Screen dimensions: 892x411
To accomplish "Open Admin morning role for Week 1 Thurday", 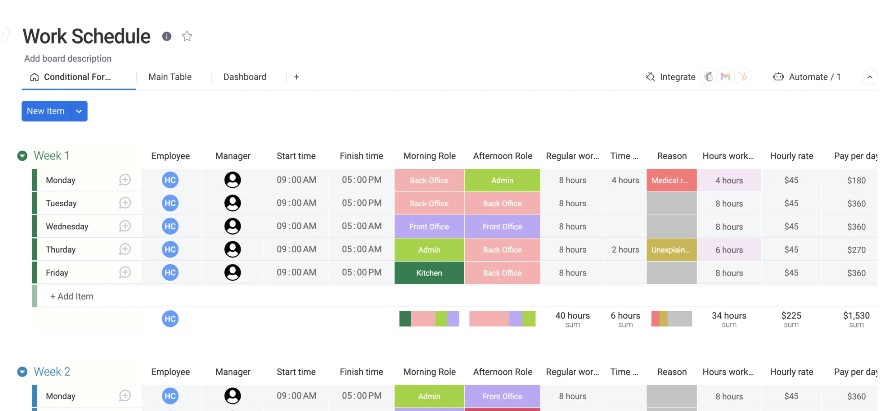I will pos(430,249).
